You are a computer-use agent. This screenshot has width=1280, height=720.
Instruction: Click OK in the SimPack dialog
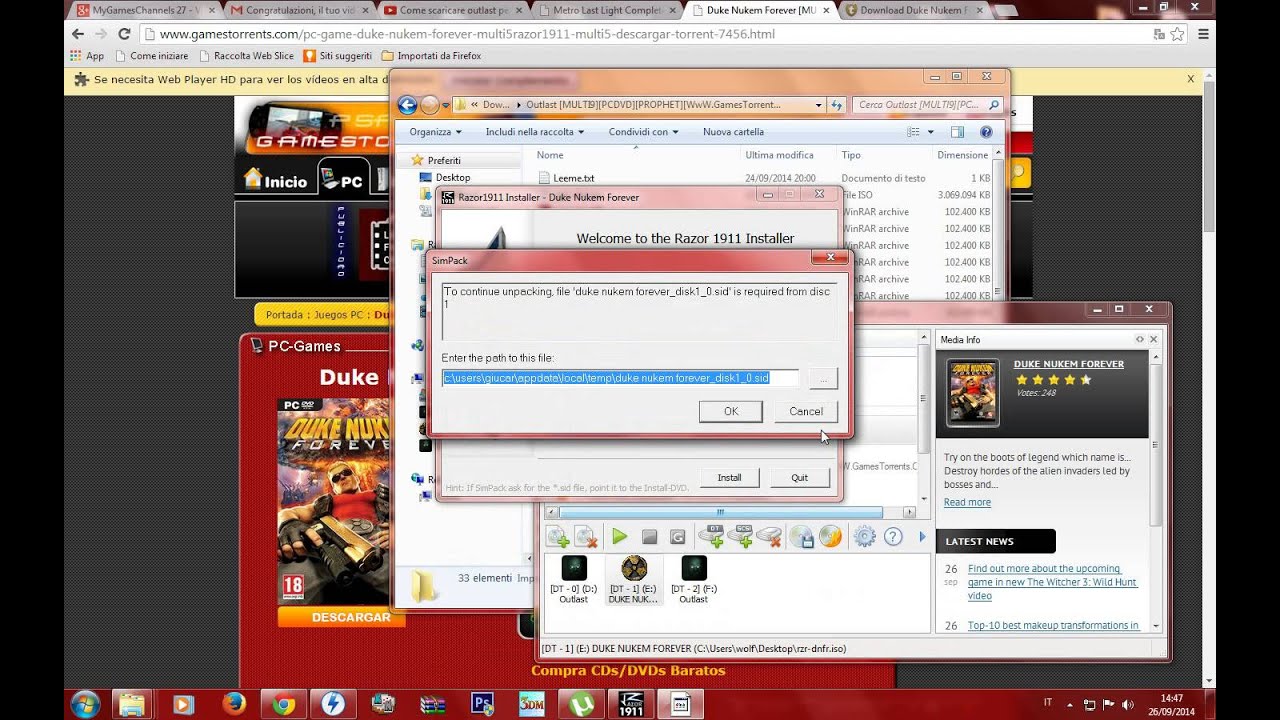(x=731, y=411)
